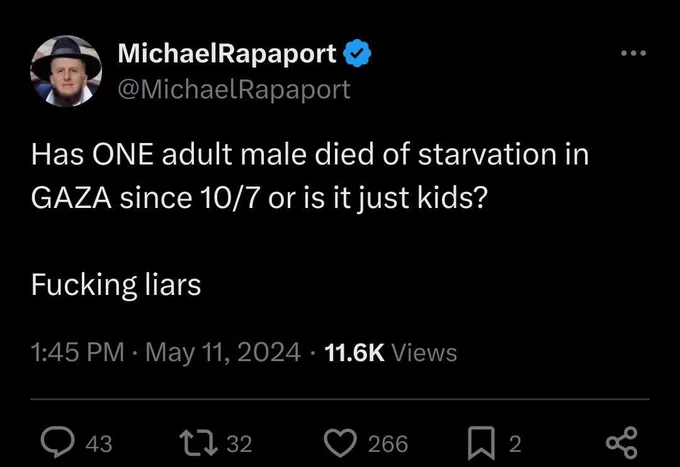The height and width of the screenshot is (467, 680).
Task: Open the profile picture of MichaelRapaport
Action: coord(66,71)
